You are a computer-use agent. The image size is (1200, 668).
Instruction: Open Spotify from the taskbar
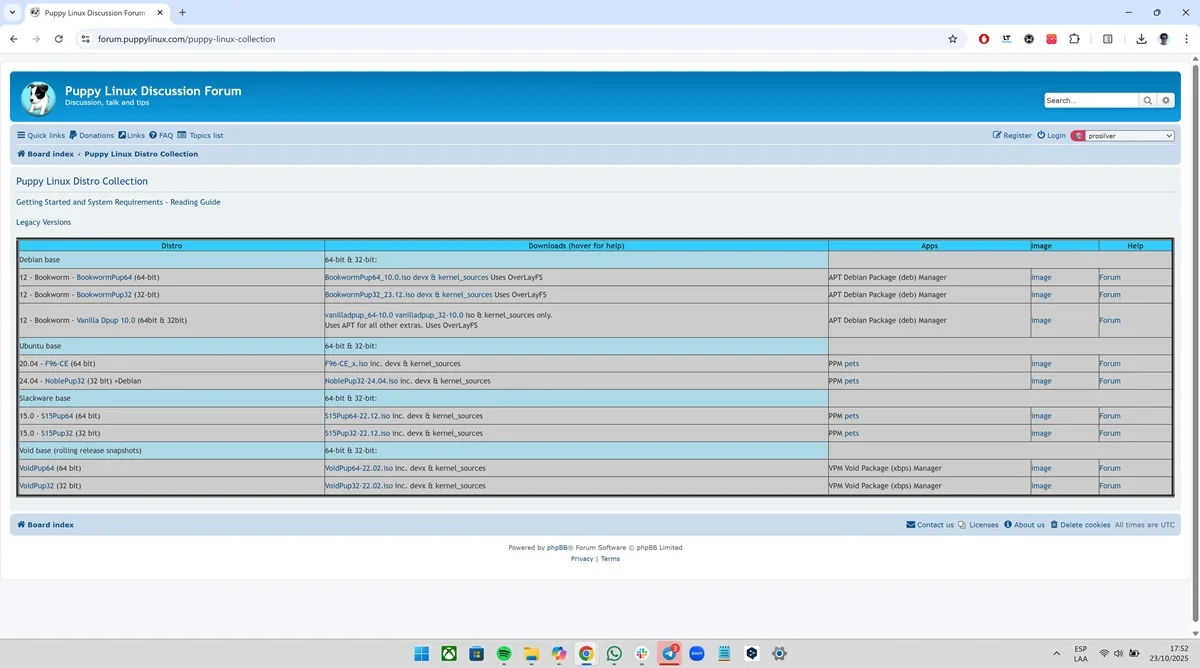(504, 653)
